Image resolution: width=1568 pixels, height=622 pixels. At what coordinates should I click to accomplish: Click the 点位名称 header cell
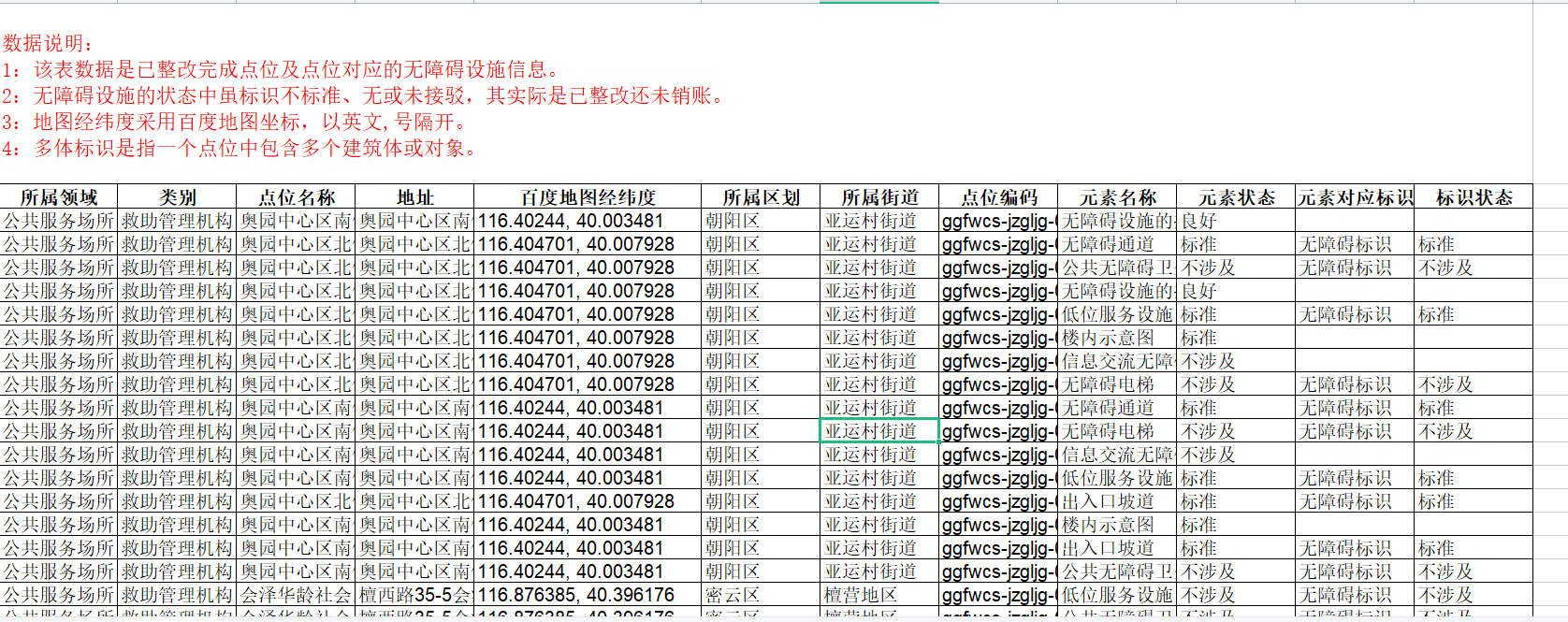pyautogui.click(x=296, y=197)
